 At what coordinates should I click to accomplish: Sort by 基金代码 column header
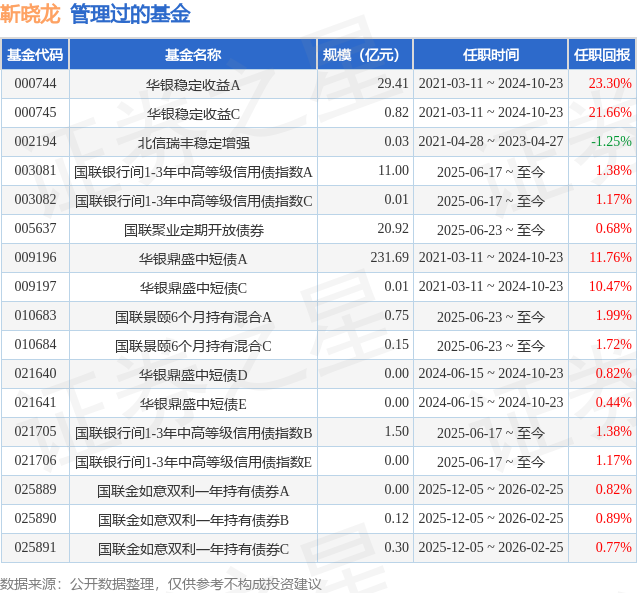[35, 55]
